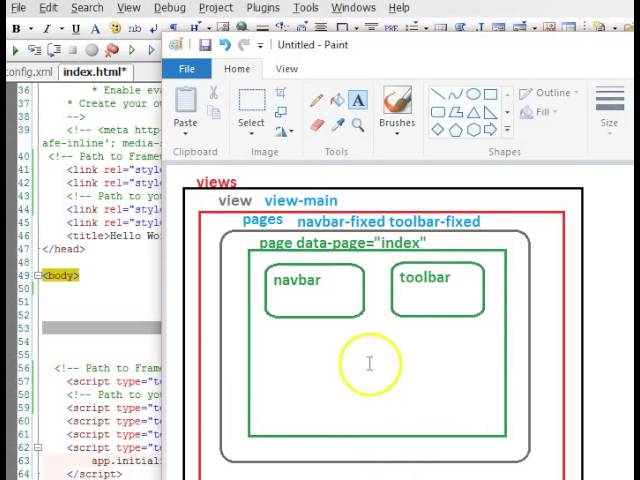This screenshot has width=640, height=480.
Task: Choose the Right triangle shape
Action: (491, 112)
